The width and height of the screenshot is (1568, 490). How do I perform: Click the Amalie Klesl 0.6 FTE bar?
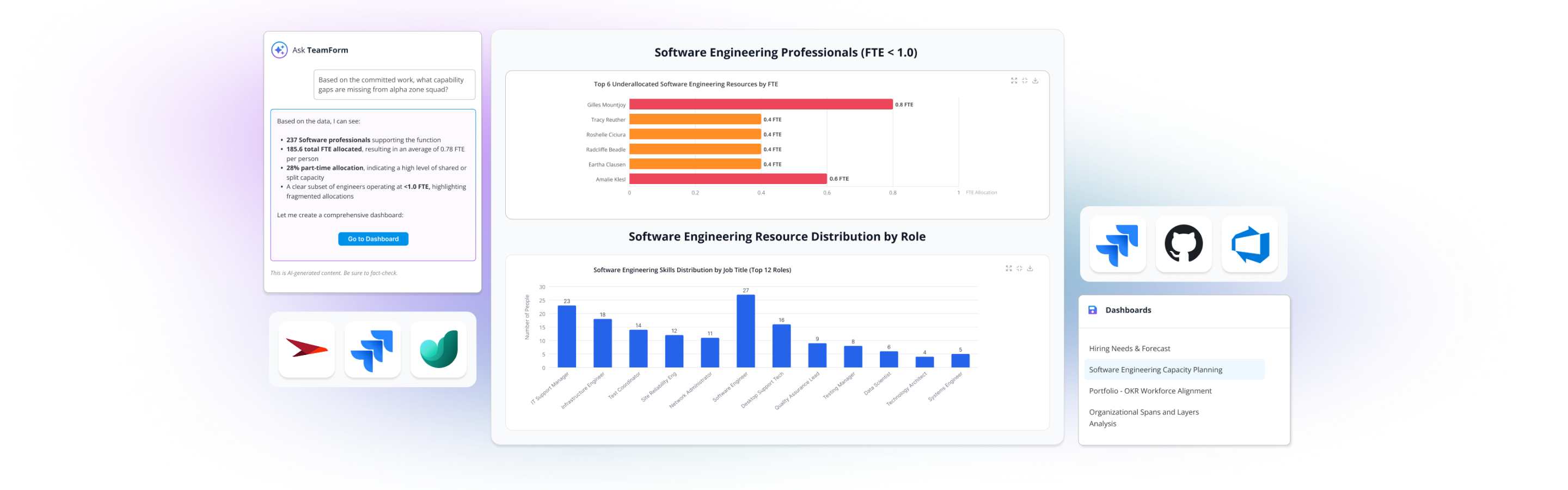pyautogui.click(x=728, y=179)
